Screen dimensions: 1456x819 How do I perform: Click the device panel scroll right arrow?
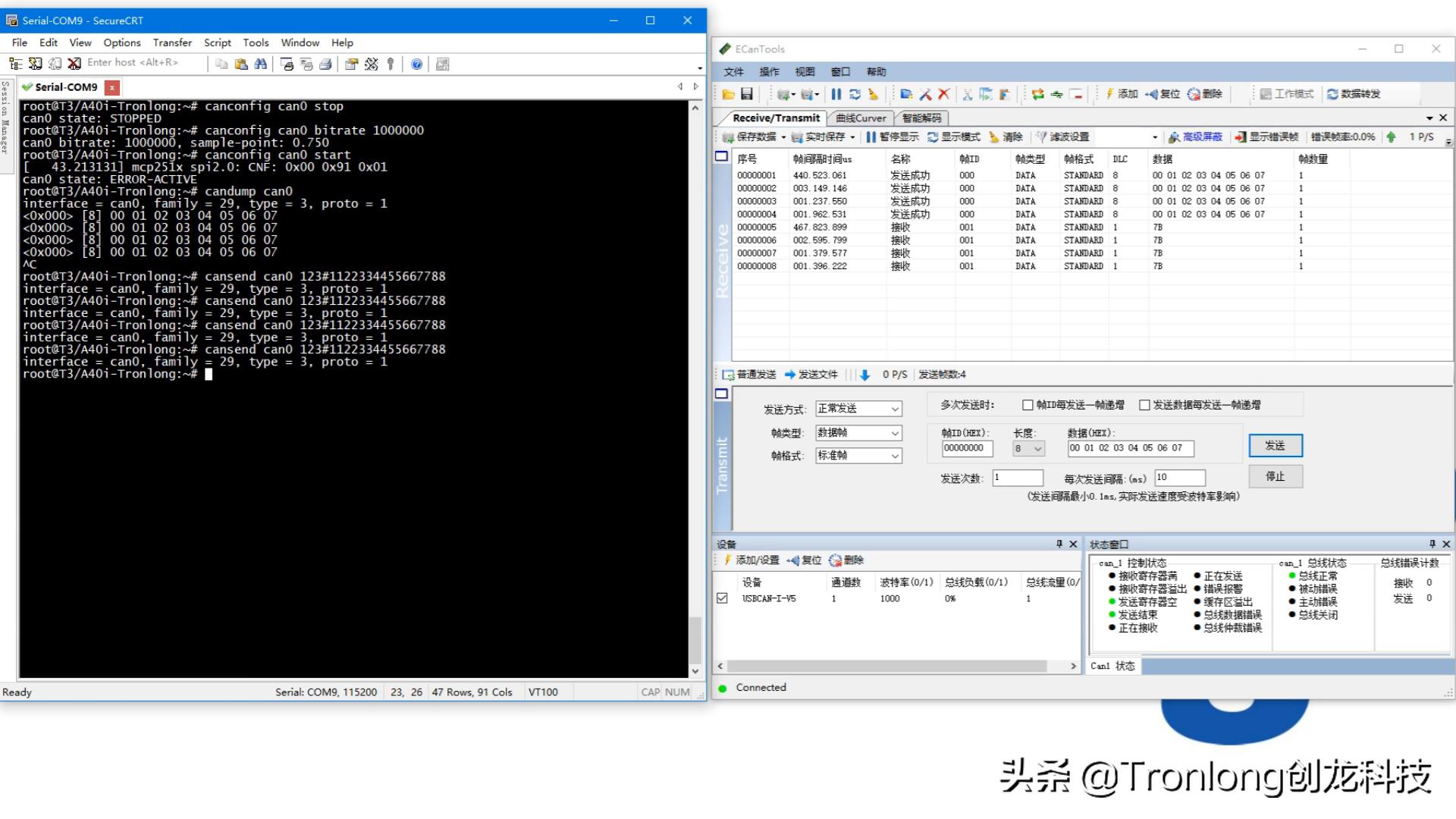1073,667
